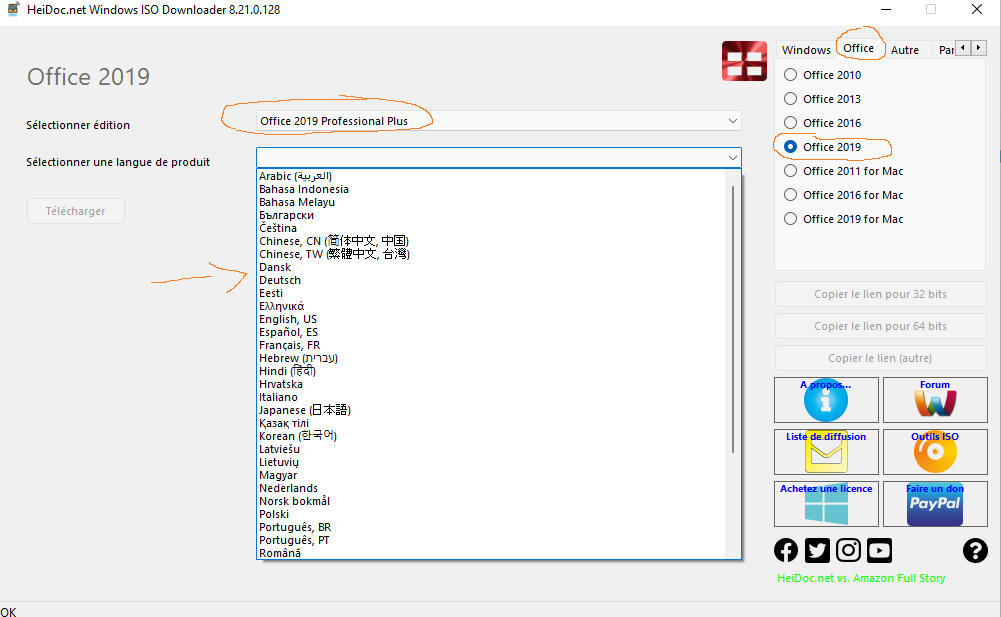Click Copier le lien (autre) button

(x=880, y=358)
